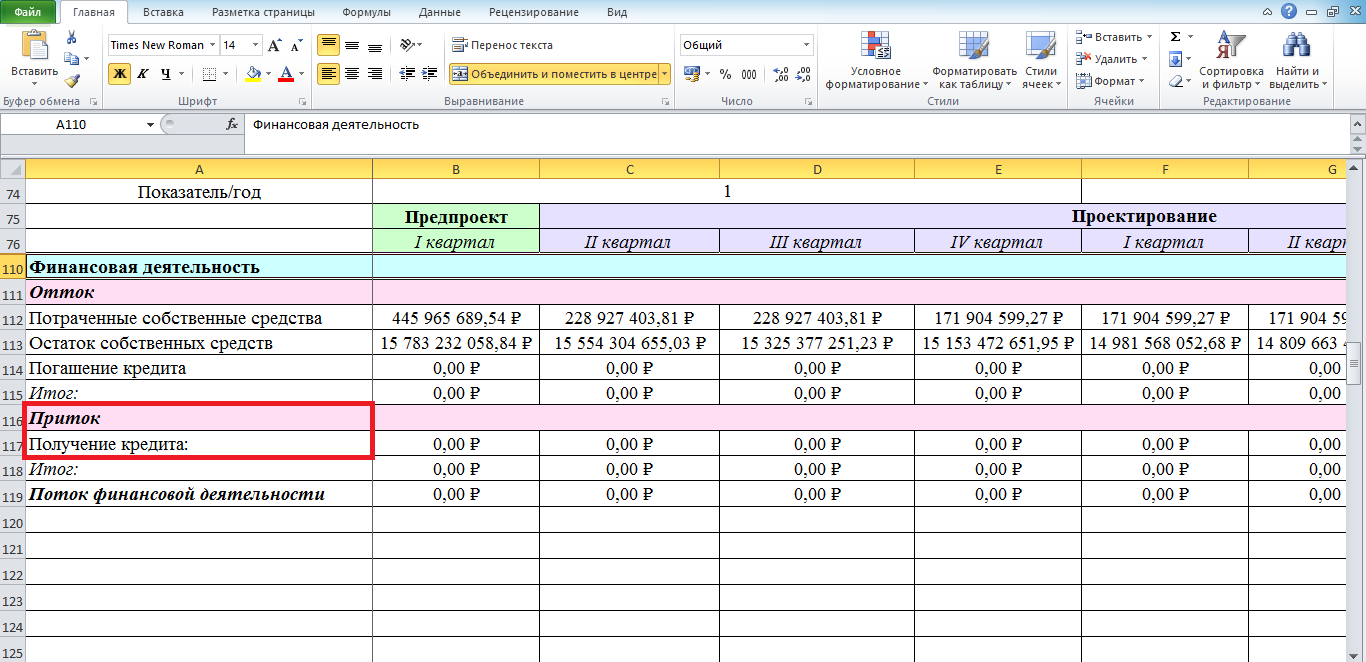Toggle align text right
The height and width of the screenshot is (662, 1366).
[x=375, y=74]
